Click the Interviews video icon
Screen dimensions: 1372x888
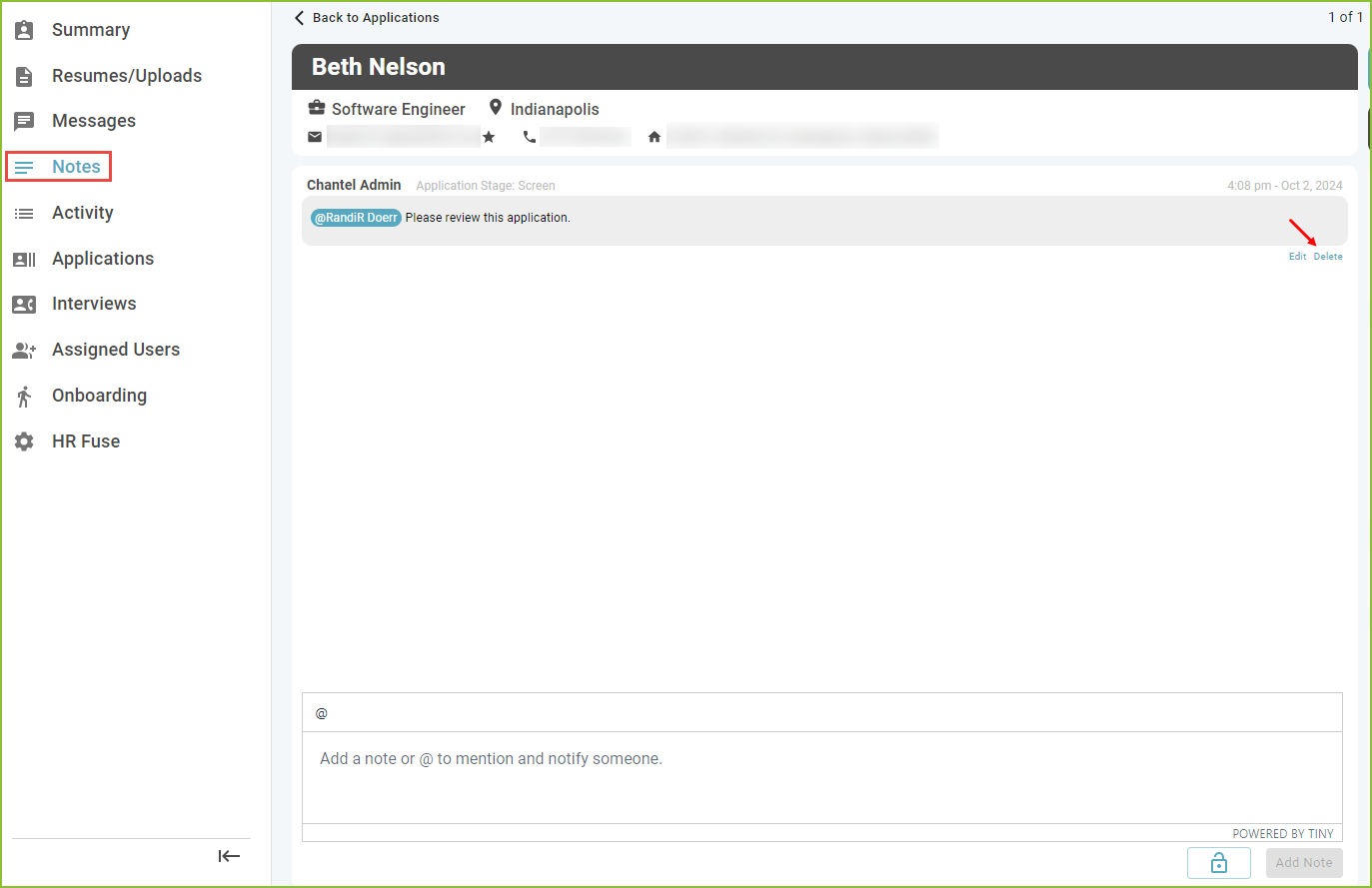click(24, 305)
